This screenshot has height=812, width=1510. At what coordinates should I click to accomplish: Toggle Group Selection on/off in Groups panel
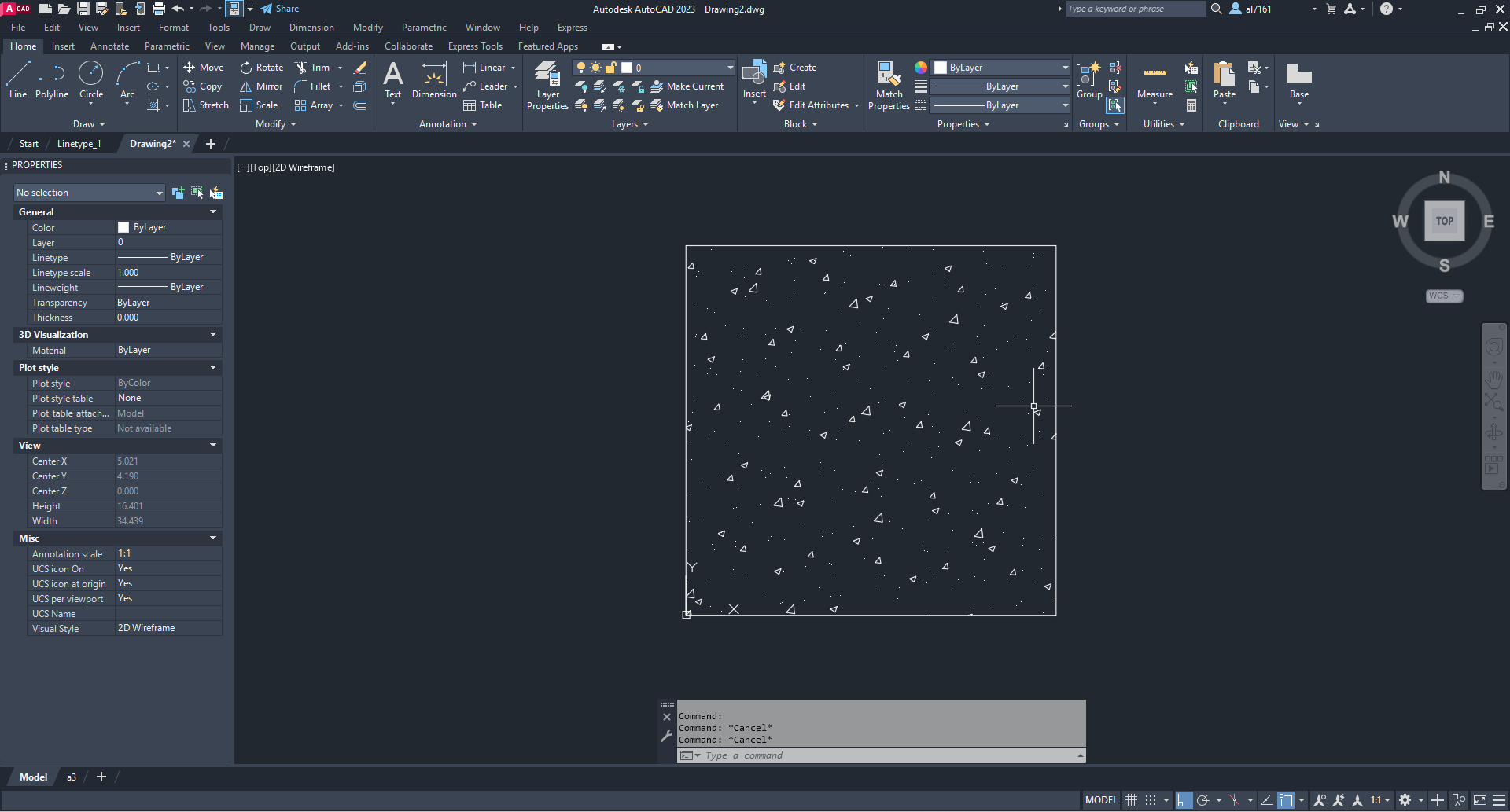(x=1115, y=105)
